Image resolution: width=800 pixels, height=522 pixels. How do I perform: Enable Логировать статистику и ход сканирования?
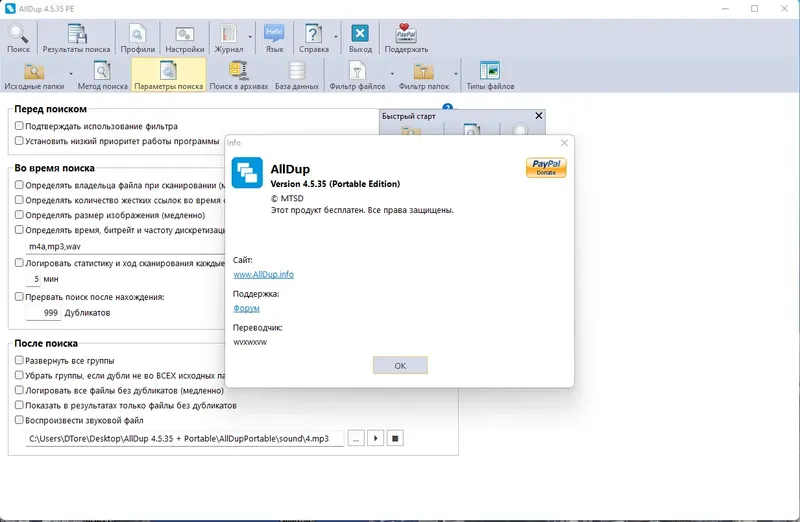19,263
